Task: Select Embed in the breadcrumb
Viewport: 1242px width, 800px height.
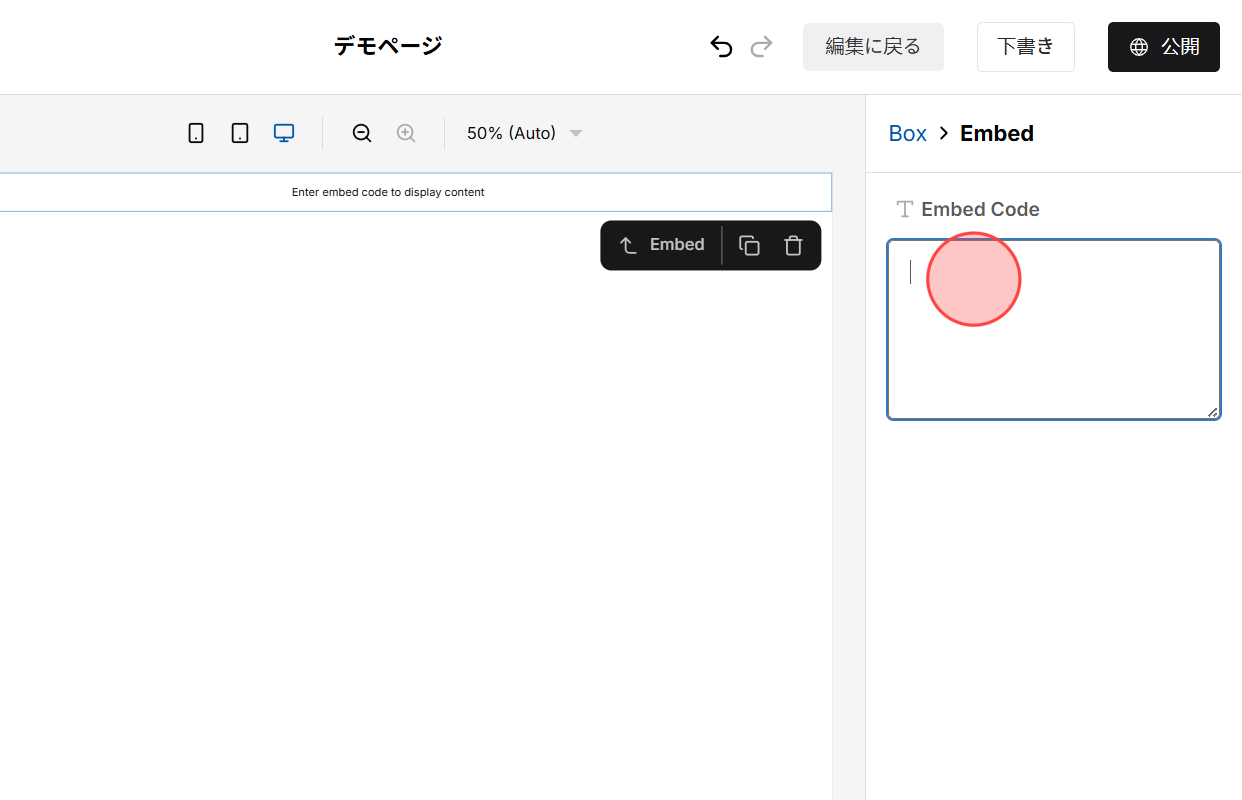Action: [996, 132]
